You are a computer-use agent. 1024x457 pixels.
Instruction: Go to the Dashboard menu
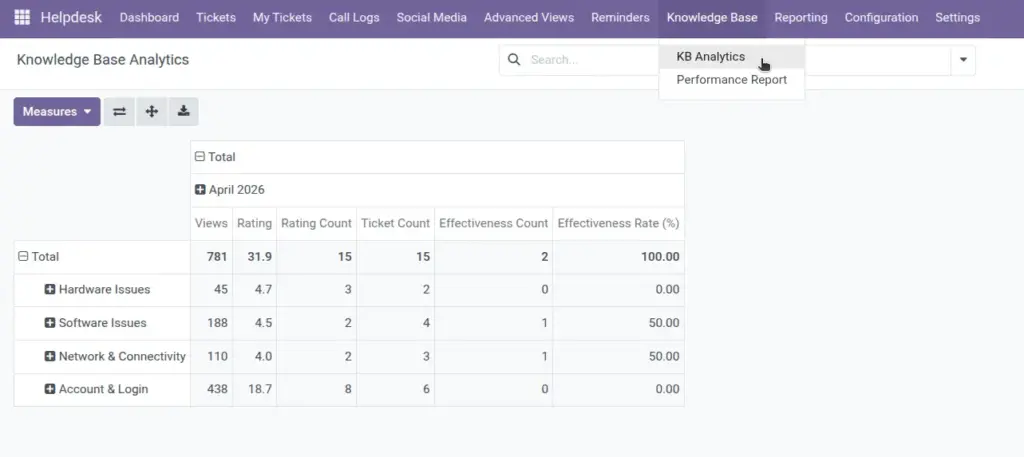(x=149, y=18)
